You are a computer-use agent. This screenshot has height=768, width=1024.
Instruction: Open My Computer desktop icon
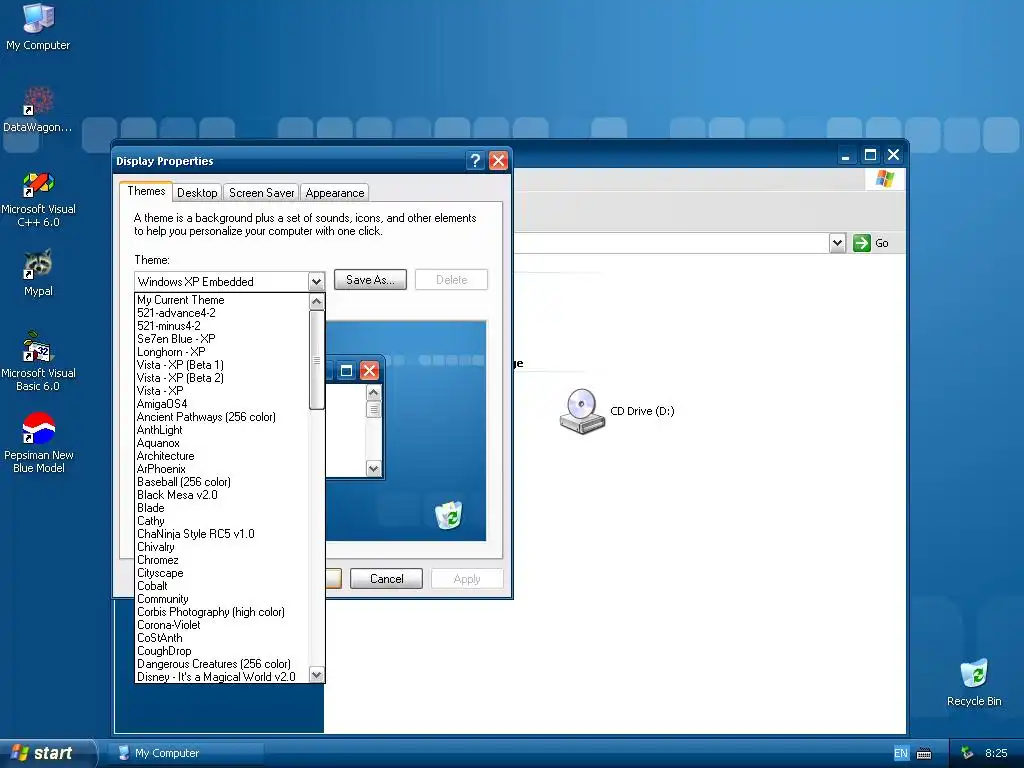click(x=38, y=27)
